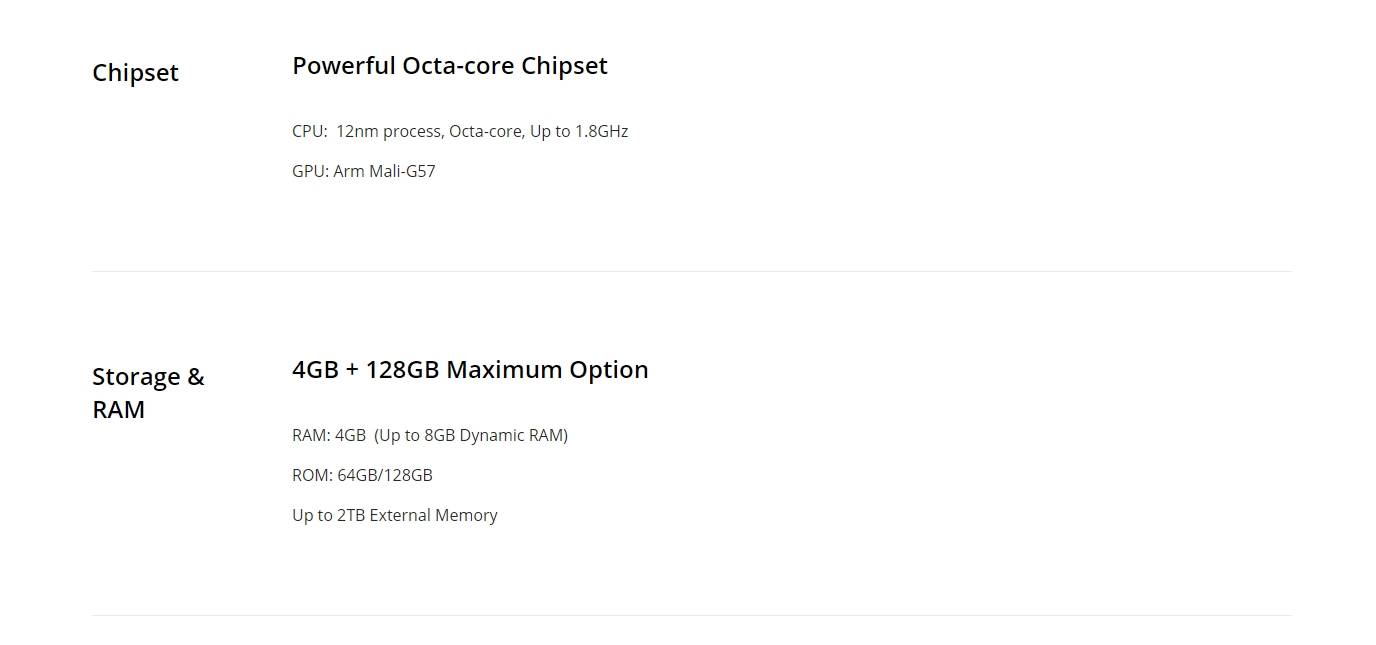Click the 1.8GHz value in the CPU line
This screenshot has width=1376, height=645.
[601, 131]
